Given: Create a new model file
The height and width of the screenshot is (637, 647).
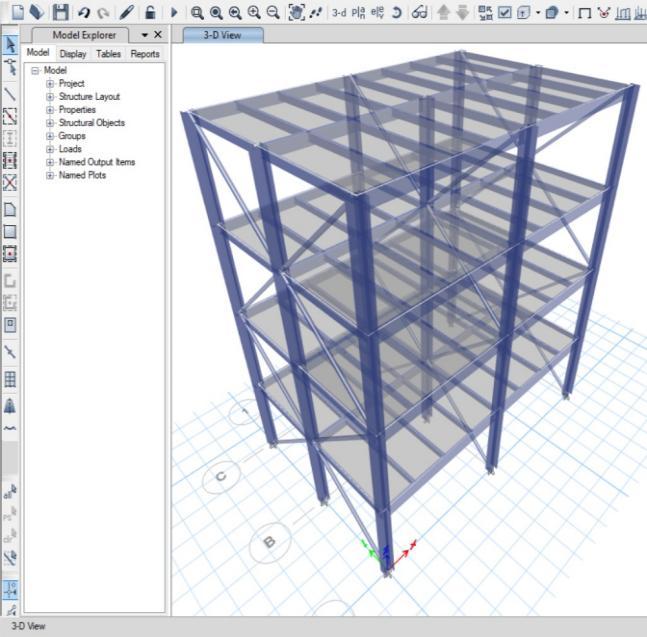Looking at the screenshot, I should pos(17,12).
